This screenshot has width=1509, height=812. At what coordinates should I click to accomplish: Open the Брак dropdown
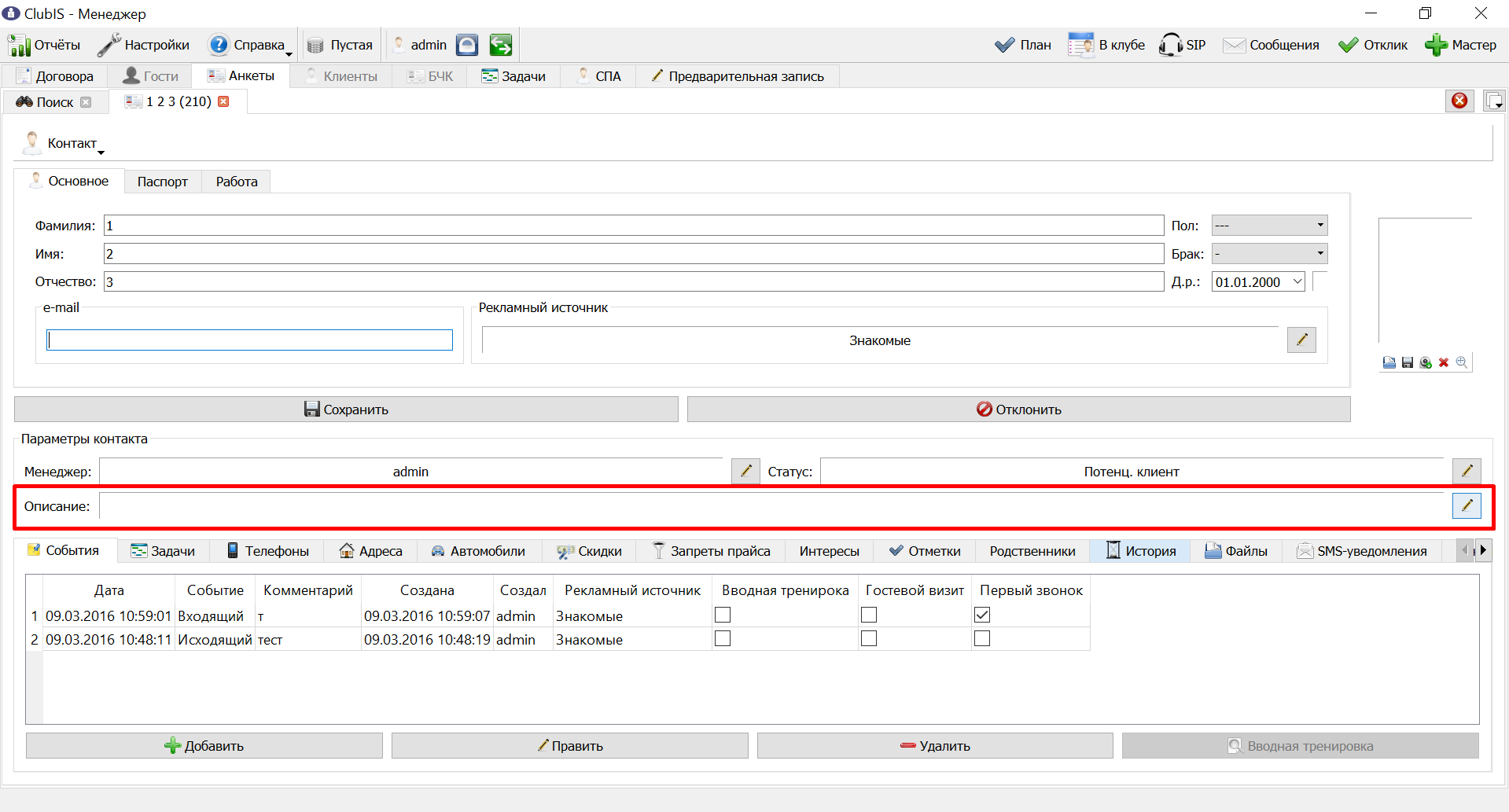coord(1269,254)
